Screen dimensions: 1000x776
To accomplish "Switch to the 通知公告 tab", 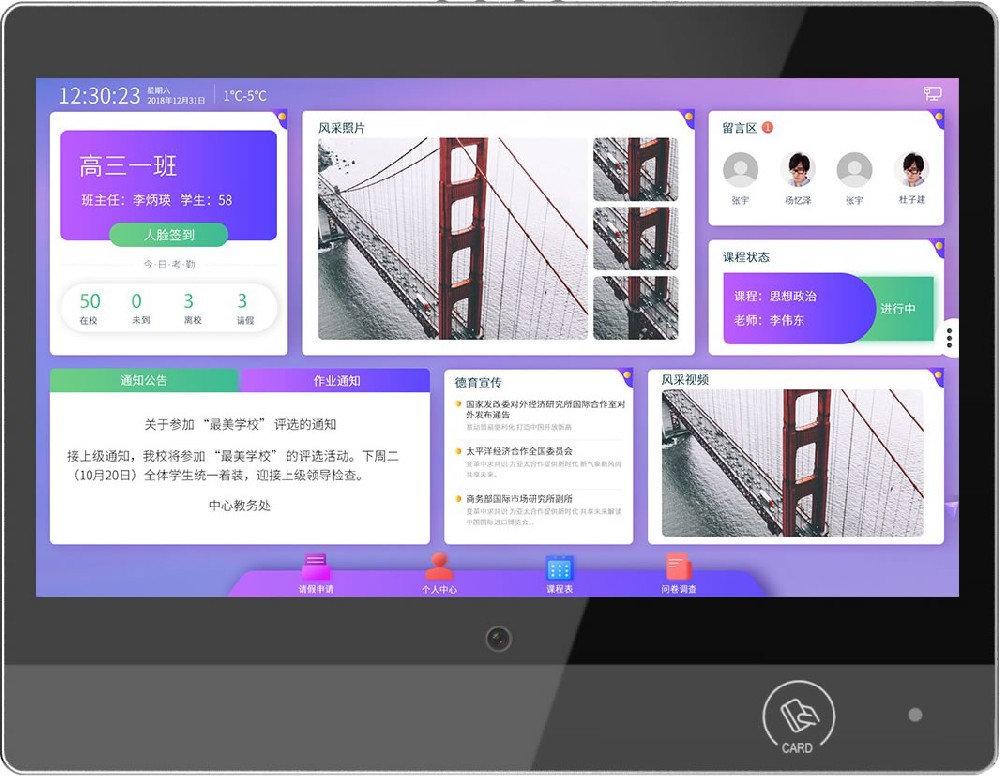I will (144, 381).
